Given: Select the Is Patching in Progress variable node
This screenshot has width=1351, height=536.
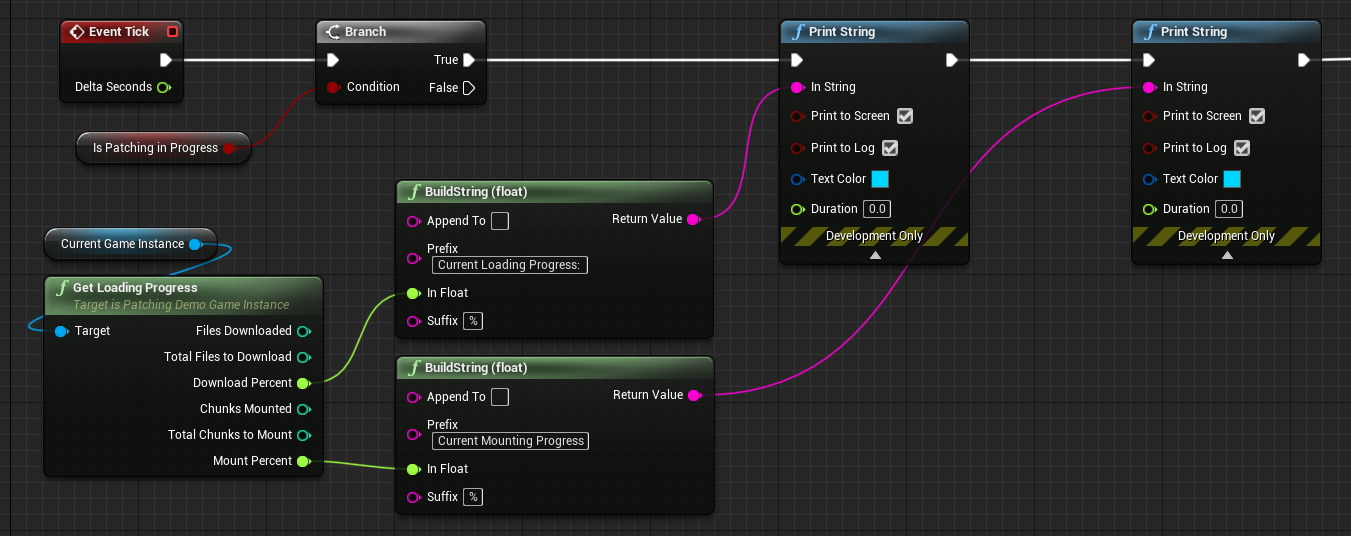Looking at the screenshot, I should click(x=162, y=148).
